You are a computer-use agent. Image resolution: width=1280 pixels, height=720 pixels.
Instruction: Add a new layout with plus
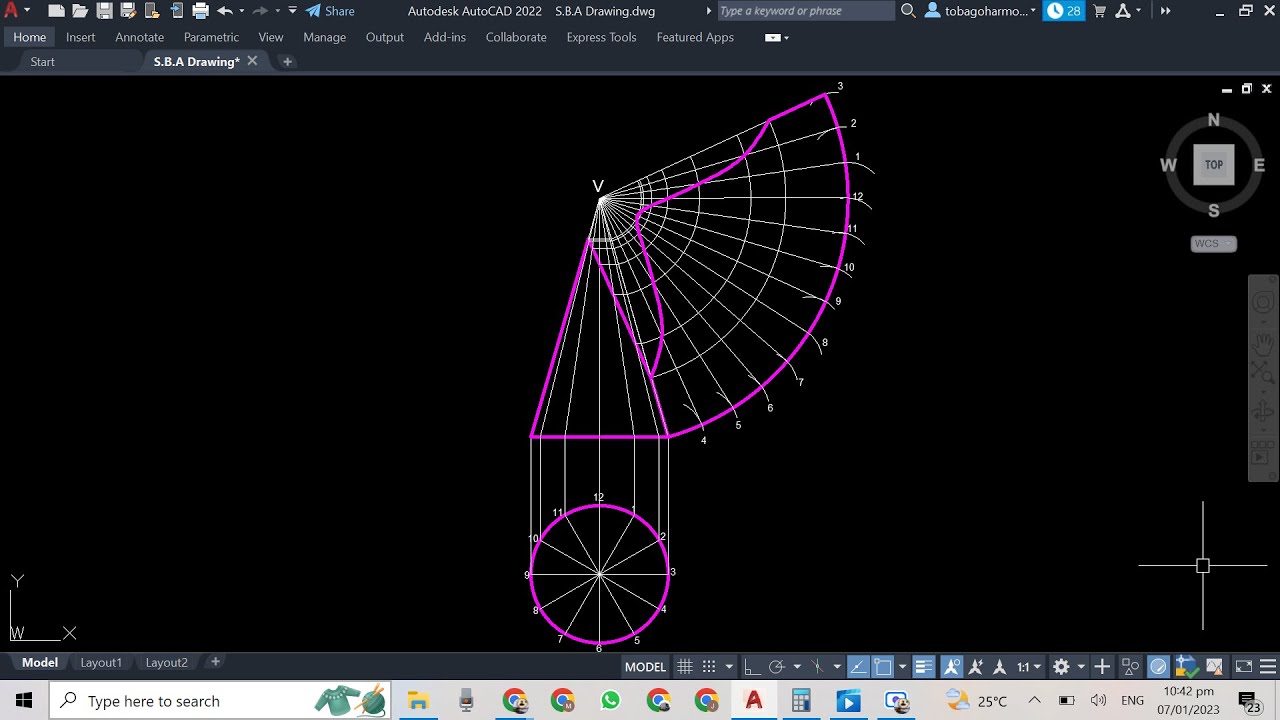(215, 662)
